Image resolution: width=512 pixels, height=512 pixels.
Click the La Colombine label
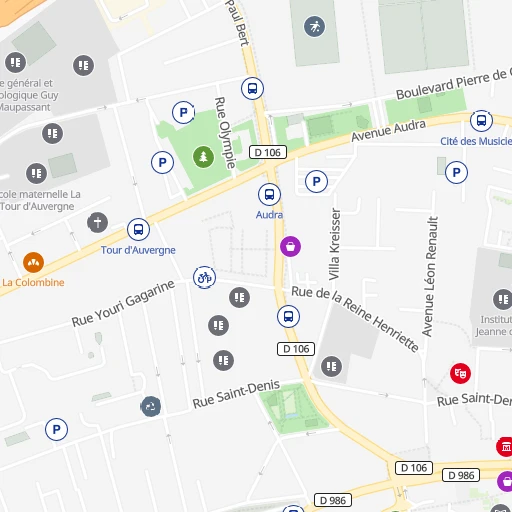[x=33, y=282]
